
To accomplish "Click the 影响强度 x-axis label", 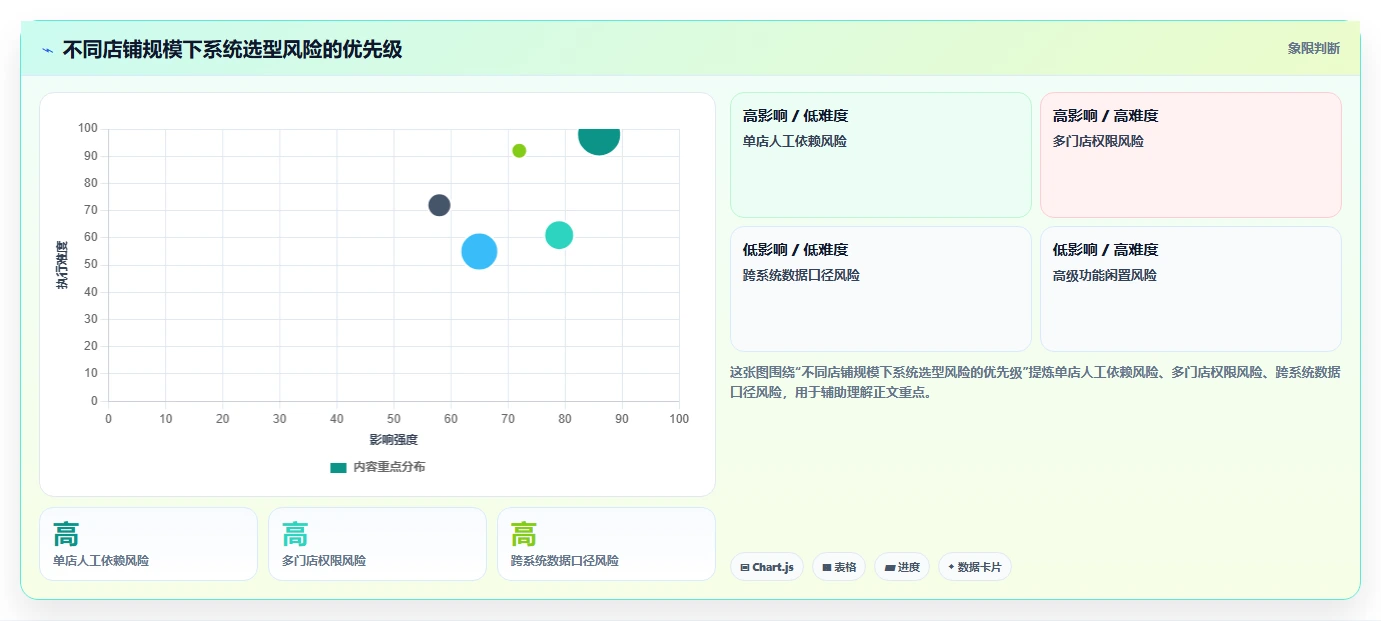I will 394,440.
